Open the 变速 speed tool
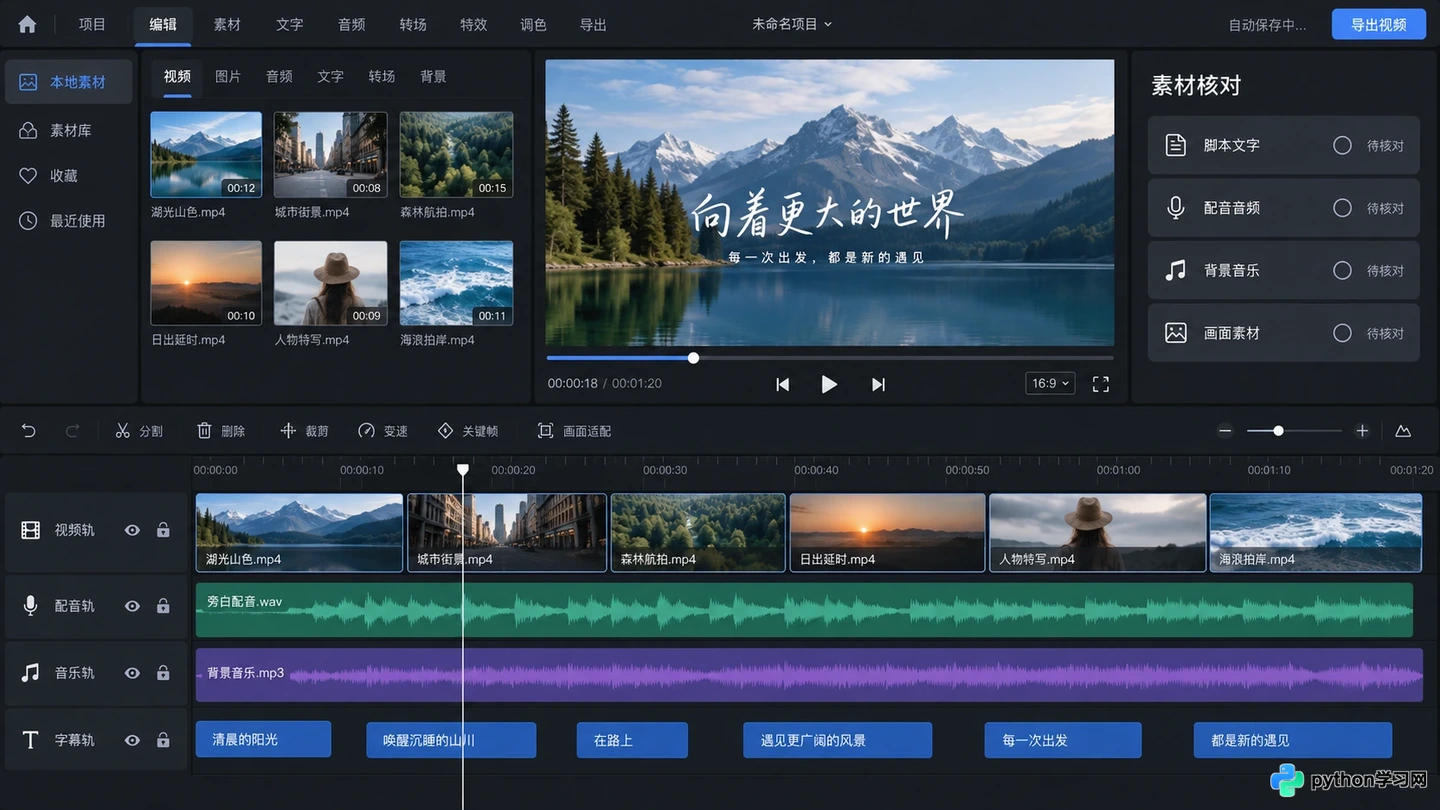Screen dimensions: 1440x810 tap(383, 431)
